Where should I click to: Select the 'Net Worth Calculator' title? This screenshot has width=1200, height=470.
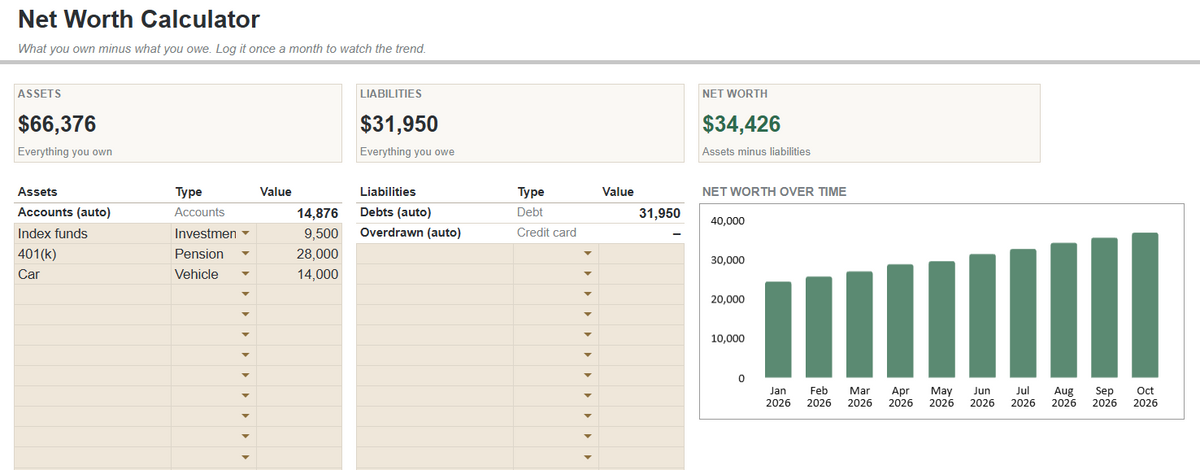click(x=139, y=19)
